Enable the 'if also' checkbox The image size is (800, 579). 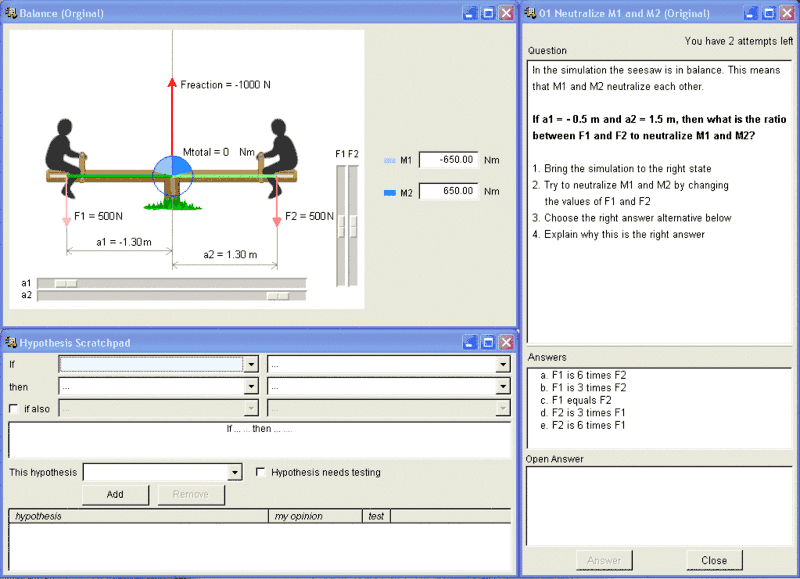point(14,408)
